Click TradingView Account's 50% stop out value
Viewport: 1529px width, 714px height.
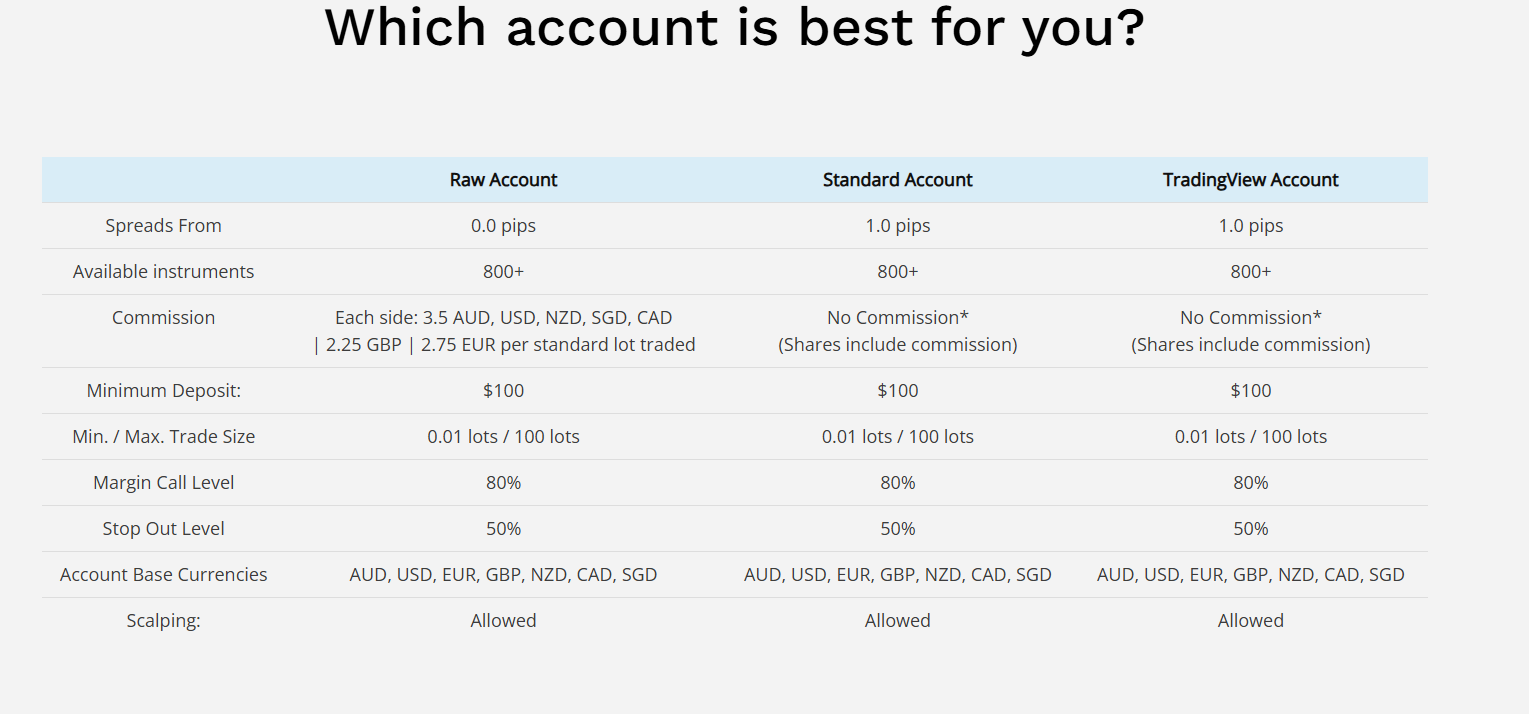pyautogui.click(x=1250, y=529)
